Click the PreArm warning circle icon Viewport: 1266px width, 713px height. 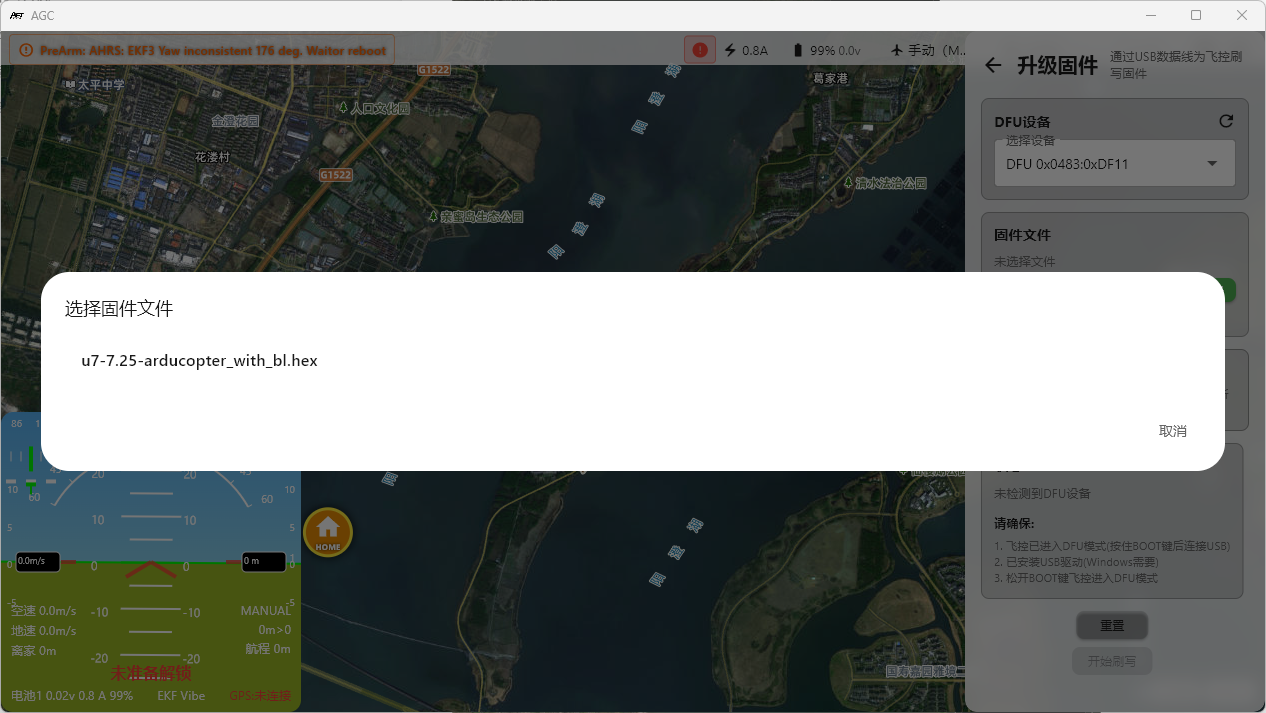point(26,50)
